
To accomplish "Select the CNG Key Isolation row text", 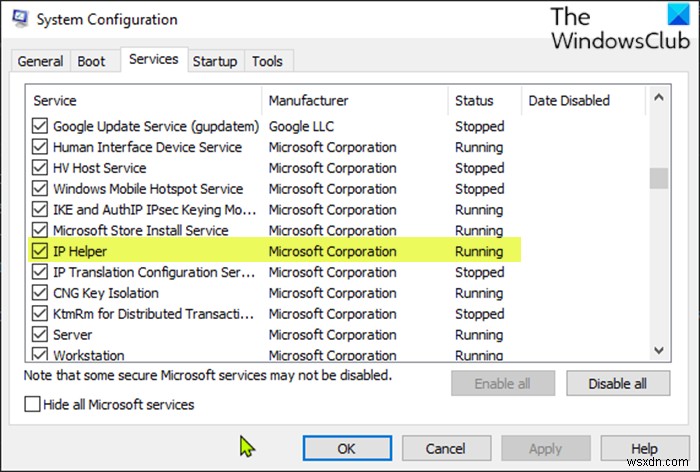I will [106, 293].
